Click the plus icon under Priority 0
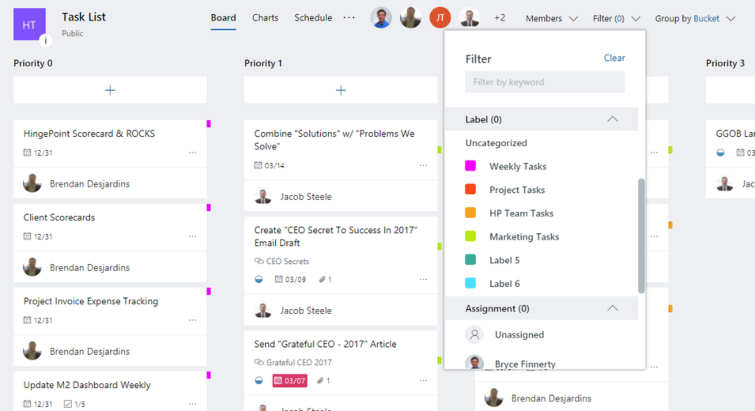The image size is (755, 411). click(x=110, y=90)
